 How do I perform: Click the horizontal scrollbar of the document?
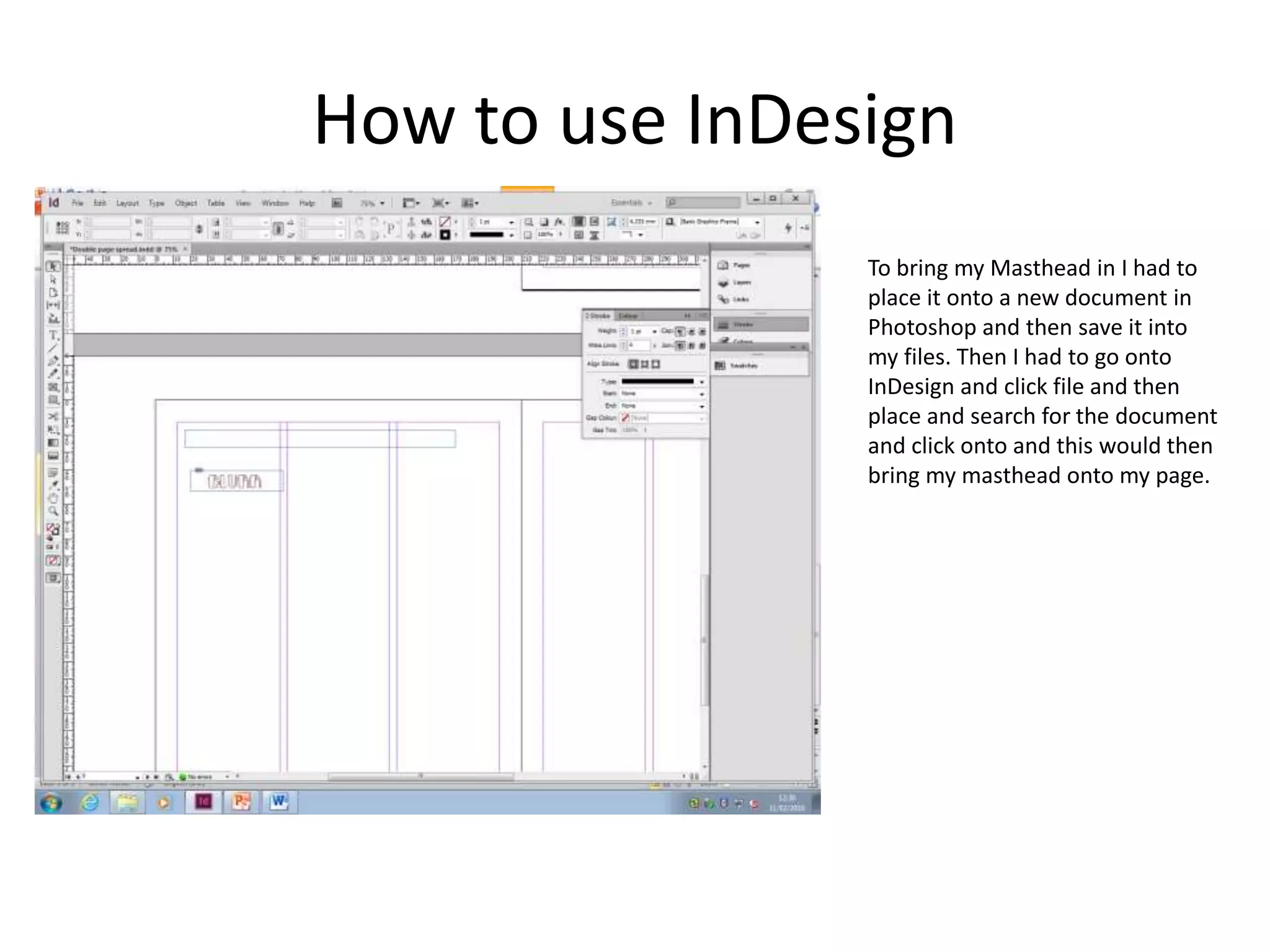420,776
